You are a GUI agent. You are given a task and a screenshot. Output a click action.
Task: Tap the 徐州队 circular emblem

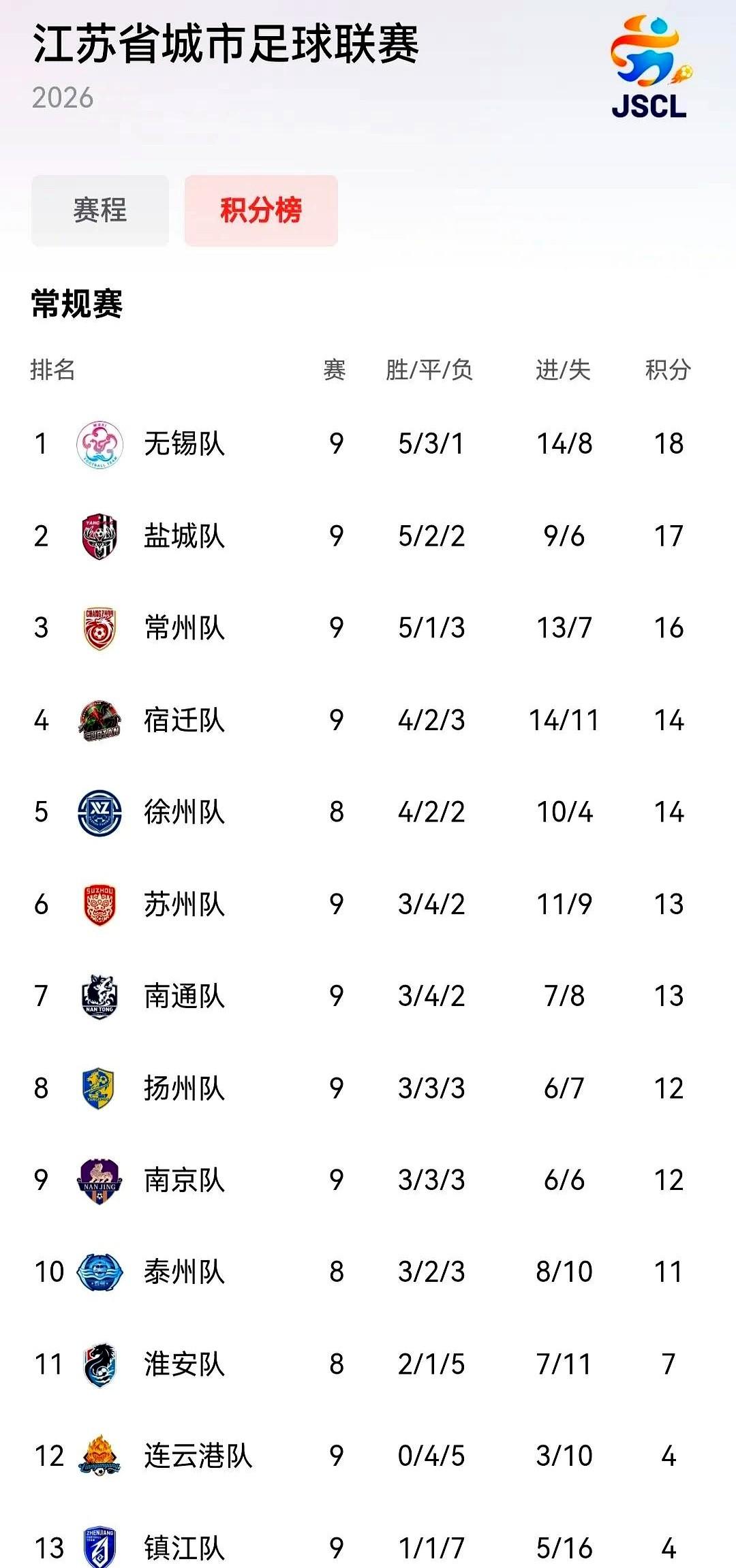[99, 813]
